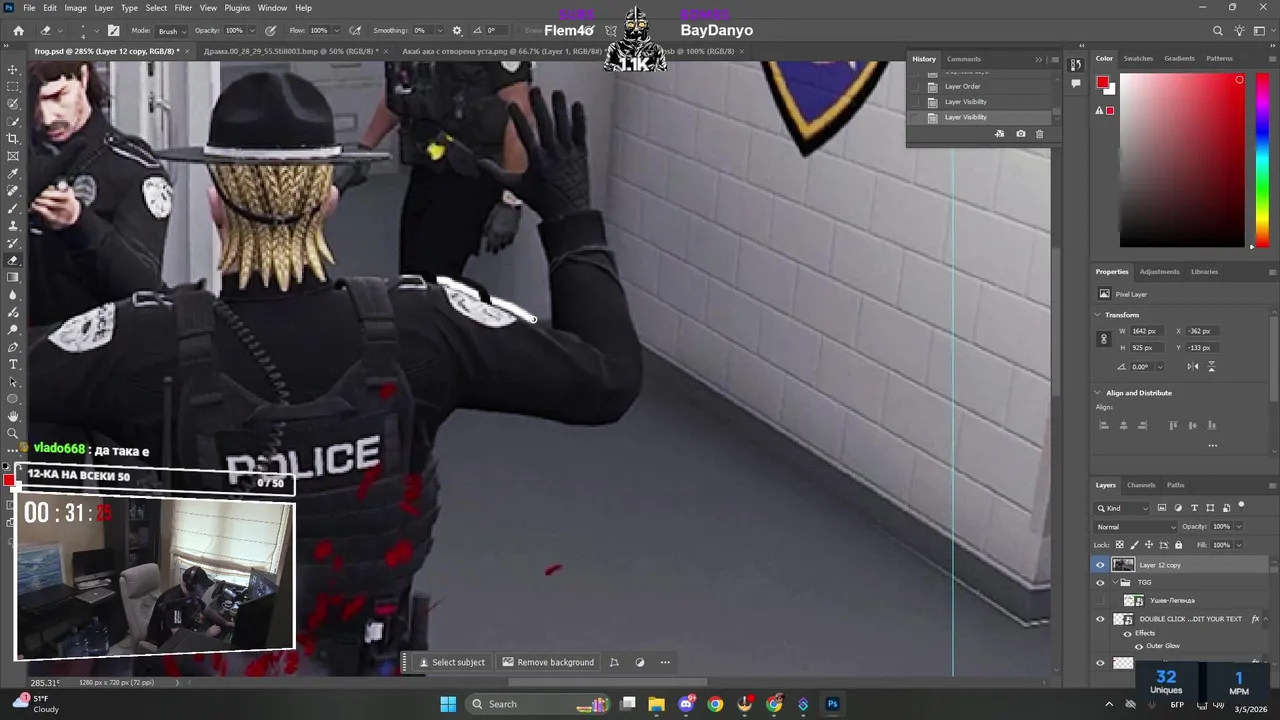1280x720 pixels.
Task: Select the Eraser tool in toolbar
Action: (13, 260)
